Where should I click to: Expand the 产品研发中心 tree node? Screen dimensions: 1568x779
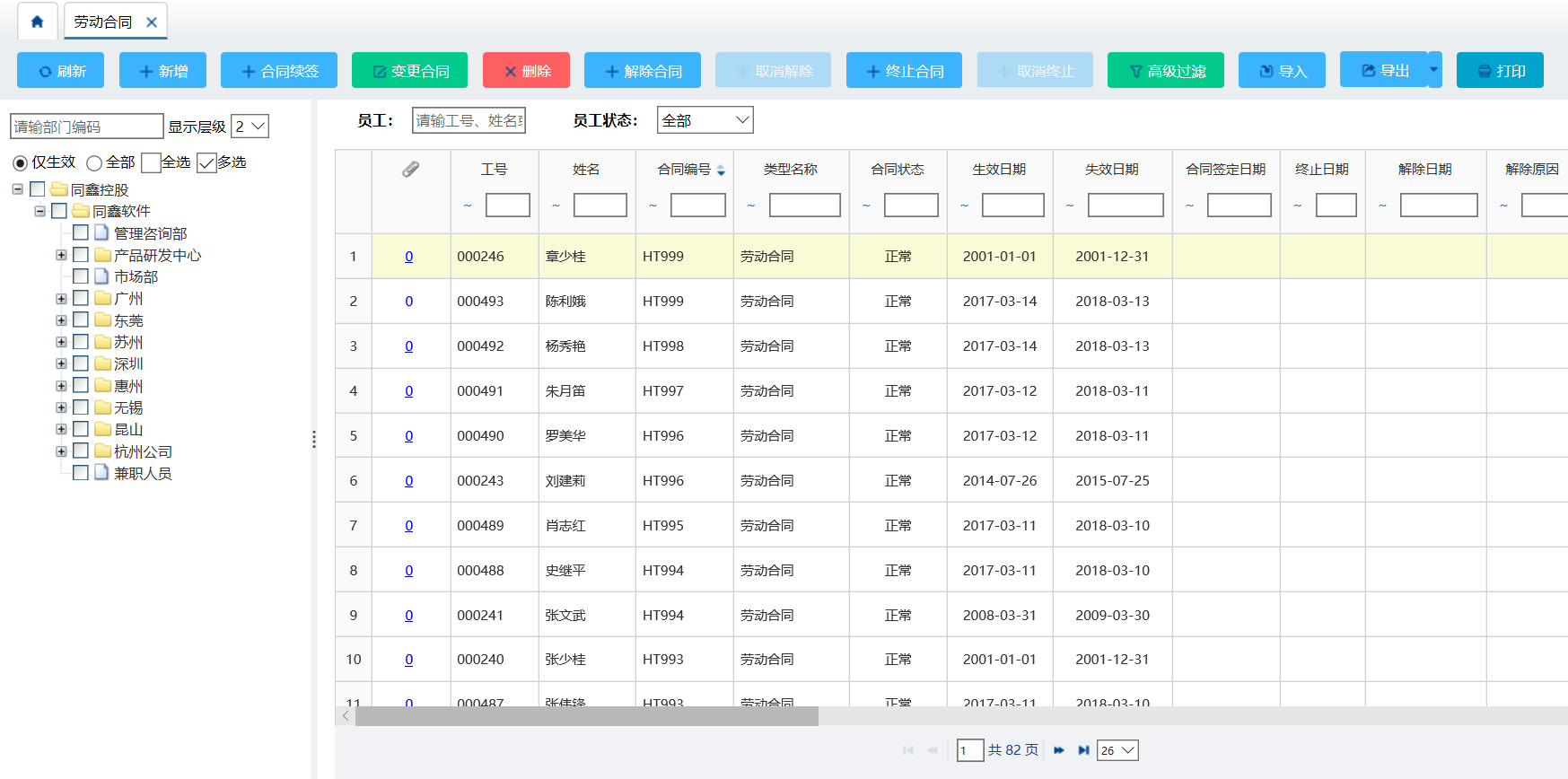point(61,255)
